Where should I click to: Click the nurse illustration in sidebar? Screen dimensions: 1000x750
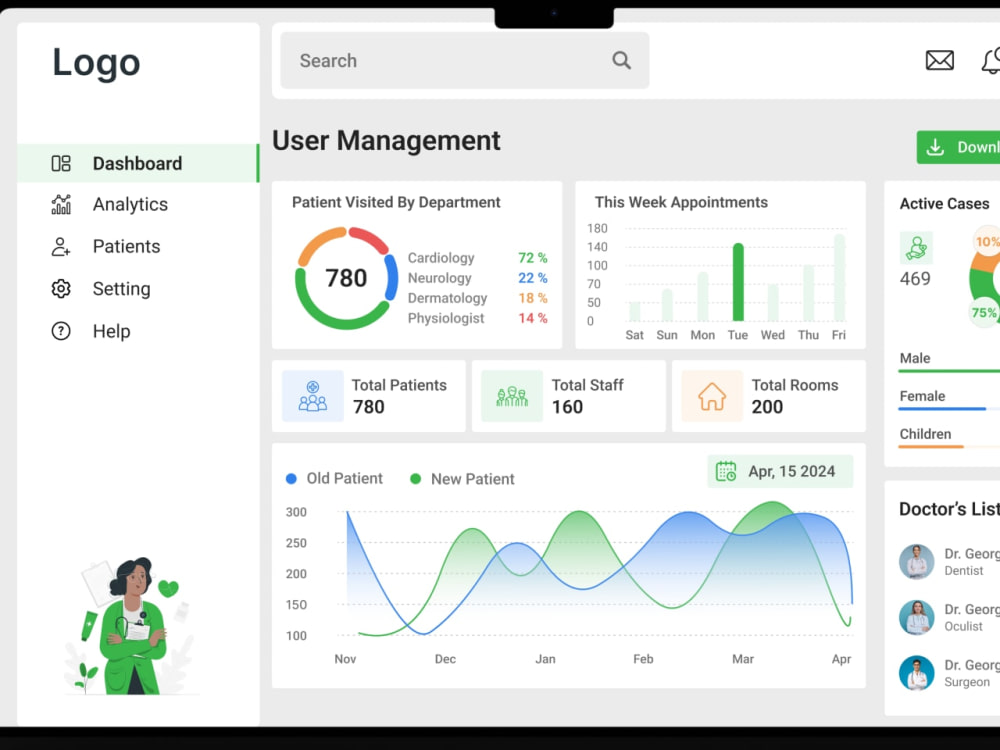click(x=131, y=626)
